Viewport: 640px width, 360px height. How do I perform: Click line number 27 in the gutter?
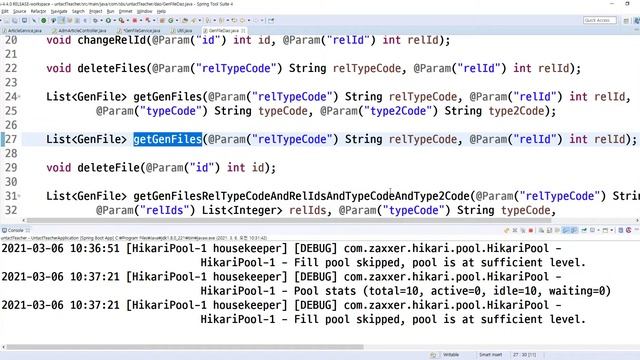point(11,139)
